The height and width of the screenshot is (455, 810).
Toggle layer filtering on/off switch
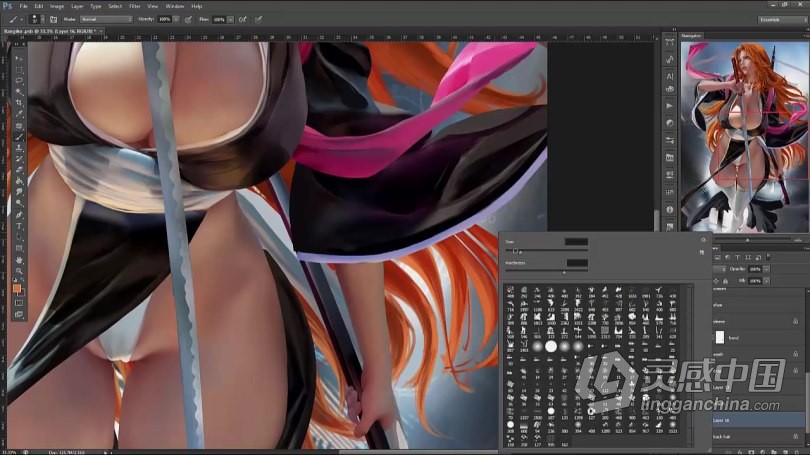pyautogui.click(x=769, y=257)
